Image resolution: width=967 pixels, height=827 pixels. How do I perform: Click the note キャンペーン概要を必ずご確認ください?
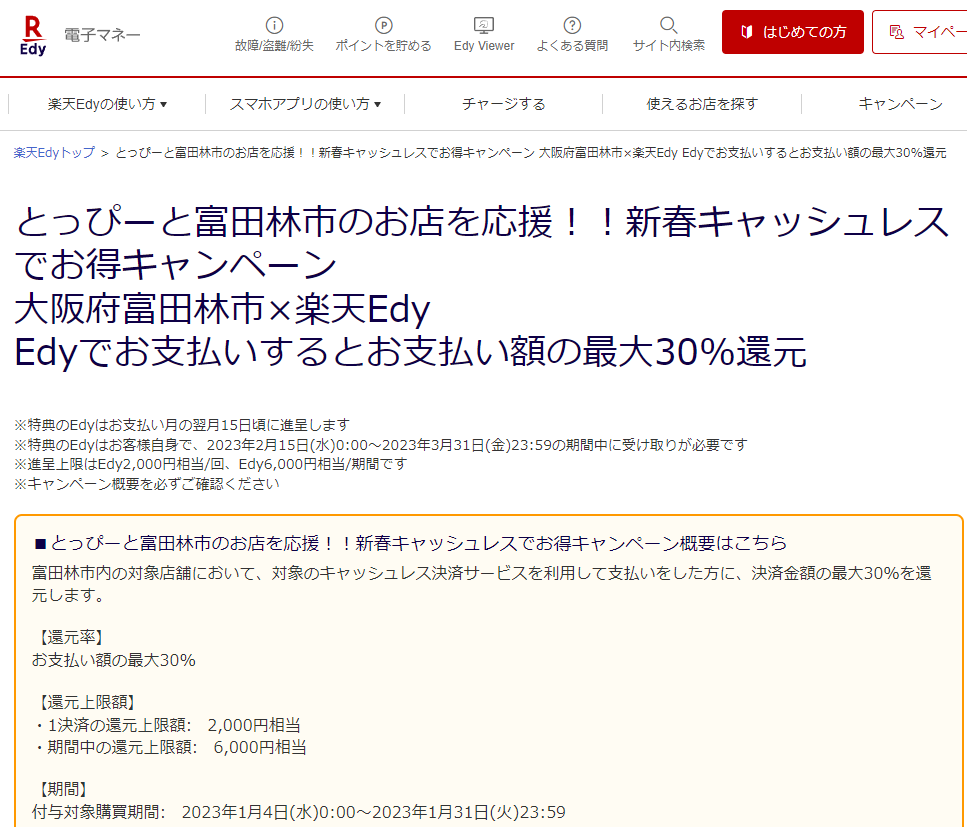146,483
